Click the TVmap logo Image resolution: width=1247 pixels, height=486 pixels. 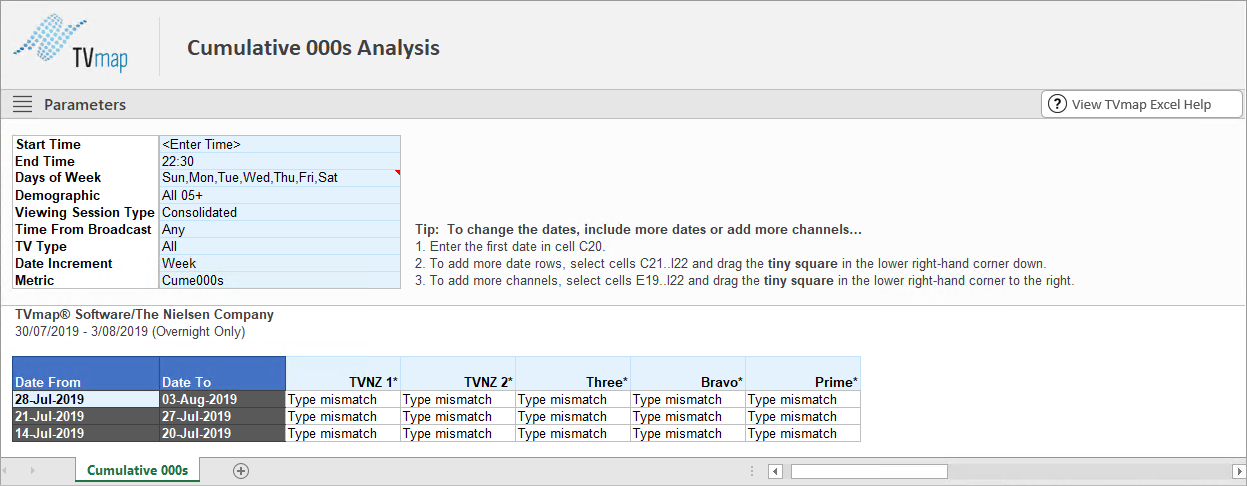coord(70,44)
